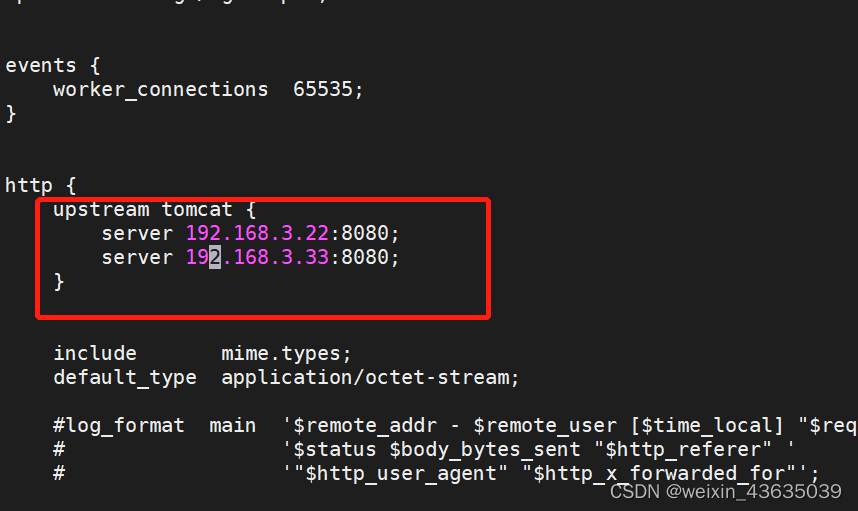Viewport: 858px width, 511px height.
Task: Click the closing brace of events block
Action: [11, 114]
